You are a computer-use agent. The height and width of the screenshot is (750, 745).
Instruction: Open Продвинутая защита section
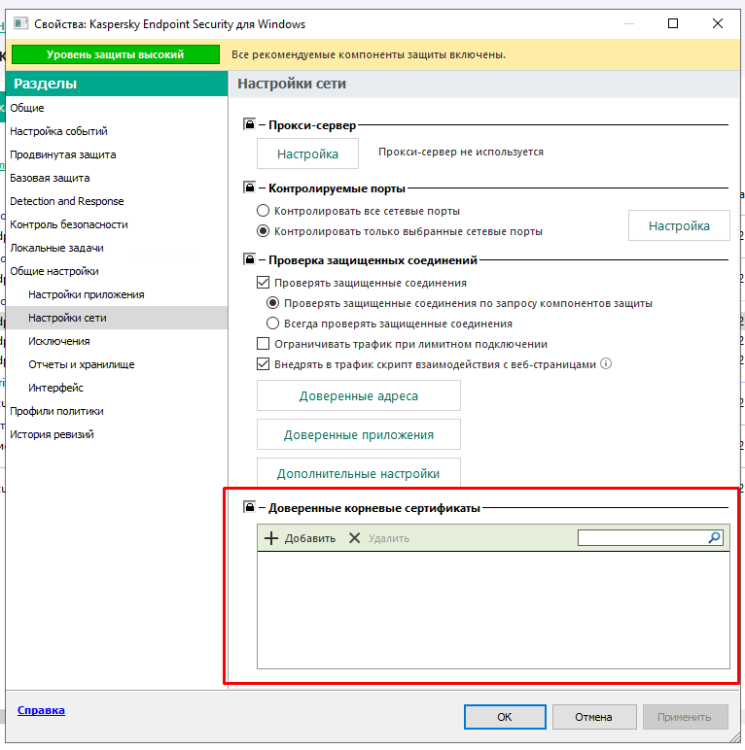tap(116, 154)
